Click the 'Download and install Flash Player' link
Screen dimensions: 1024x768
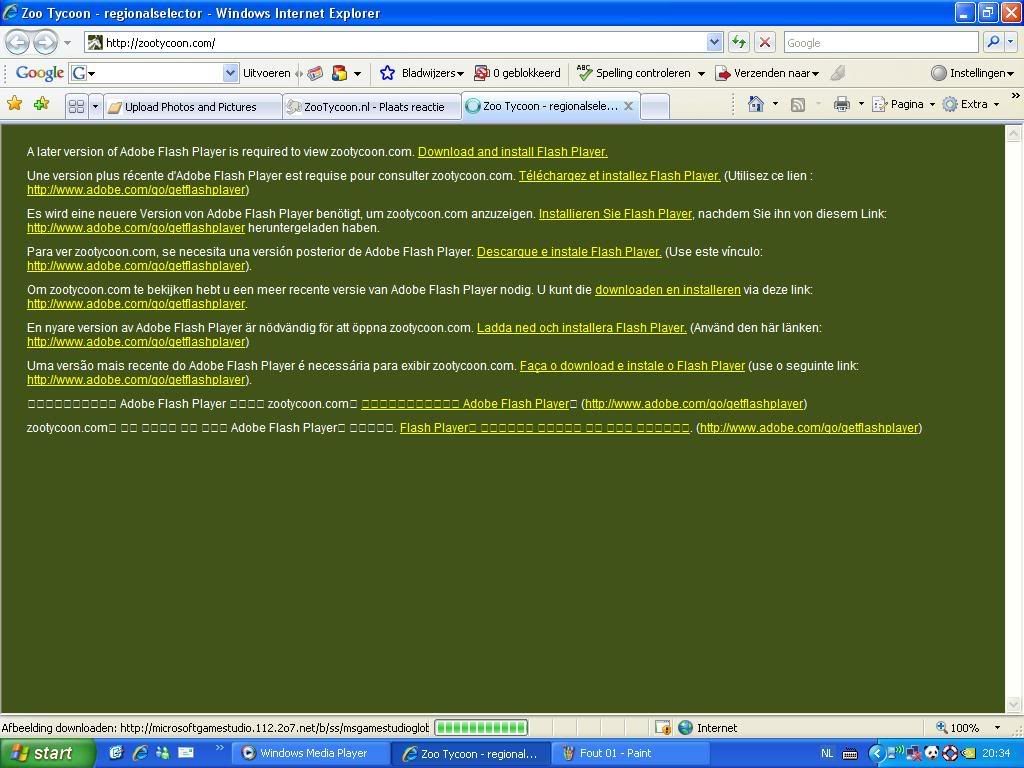[x=512, y=152]
